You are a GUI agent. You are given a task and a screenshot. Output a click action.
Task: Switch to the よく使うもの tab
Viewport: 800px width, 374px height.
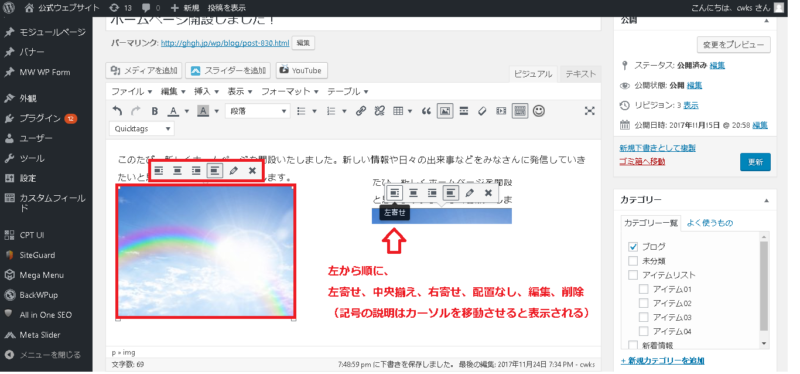pos(710,223)
